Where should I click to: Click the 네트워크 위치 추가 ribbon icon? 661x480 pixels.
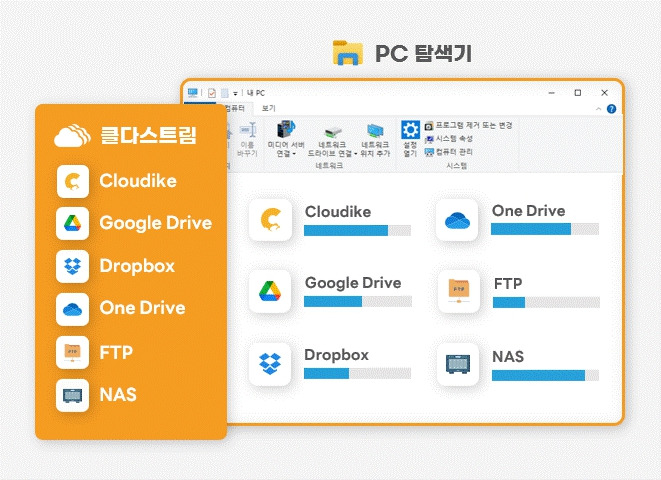point(375,131)
